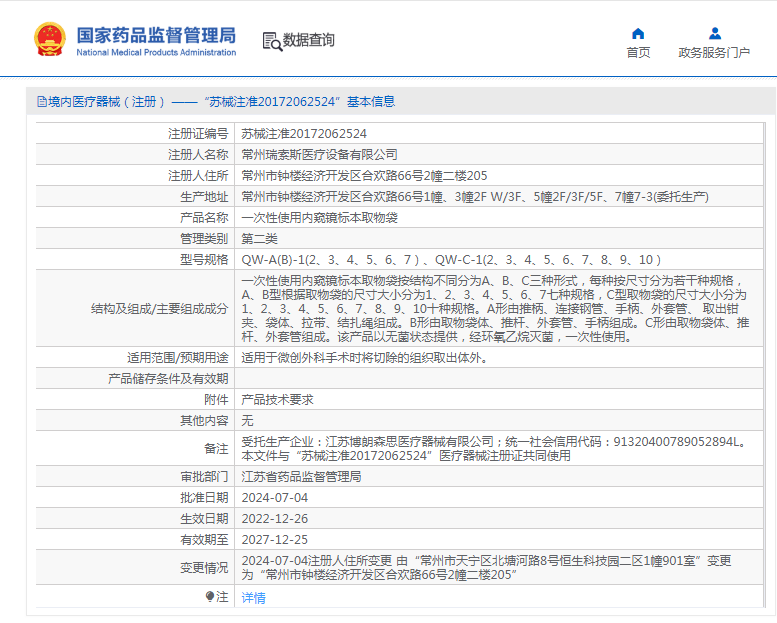The height and width of the screenshot is (623, 777).
Task: Click the national emblem logo
Action: tap(50, 39)
